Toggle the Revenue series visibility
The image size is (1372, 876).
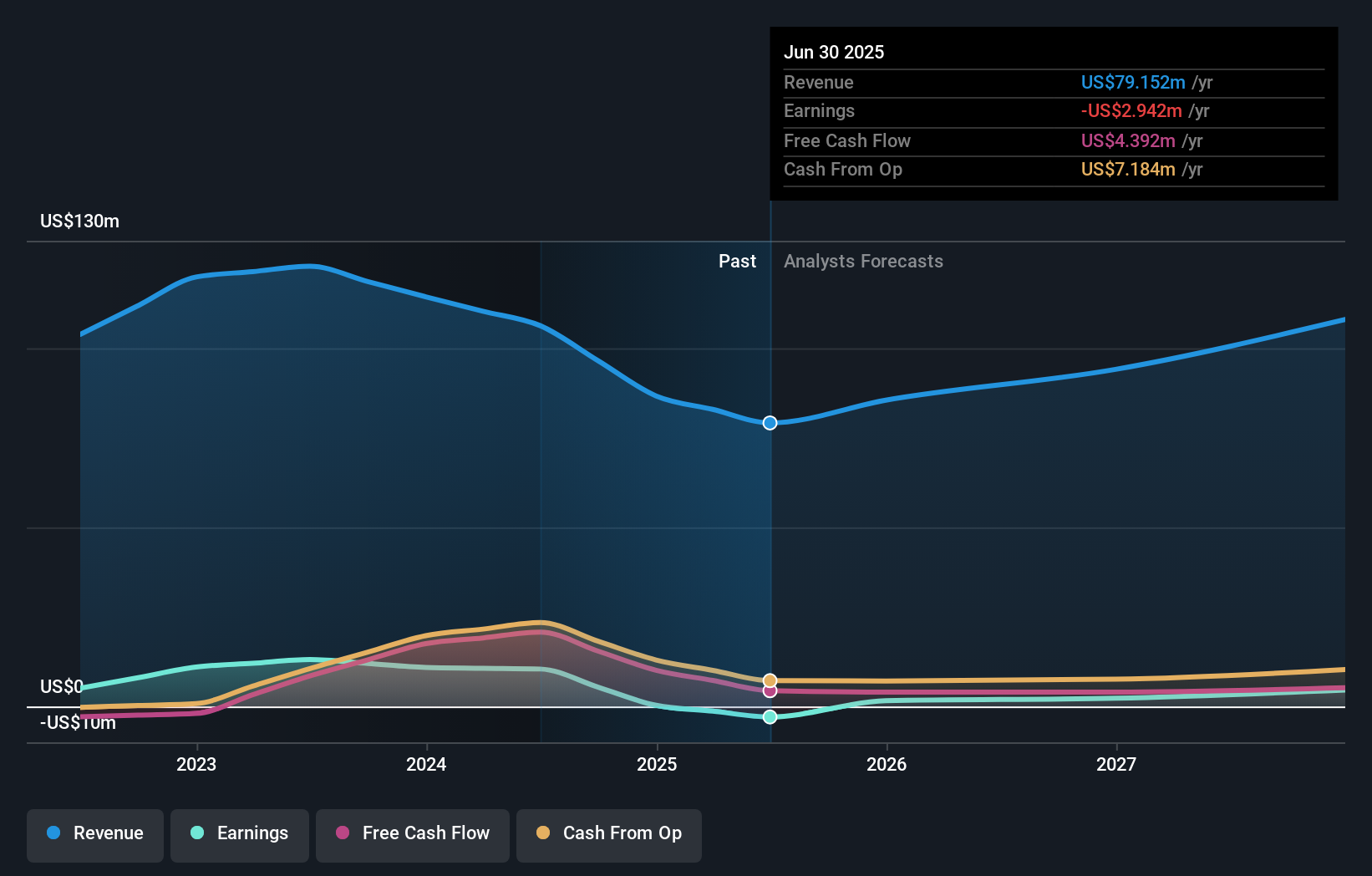click(x=94, y=835)
